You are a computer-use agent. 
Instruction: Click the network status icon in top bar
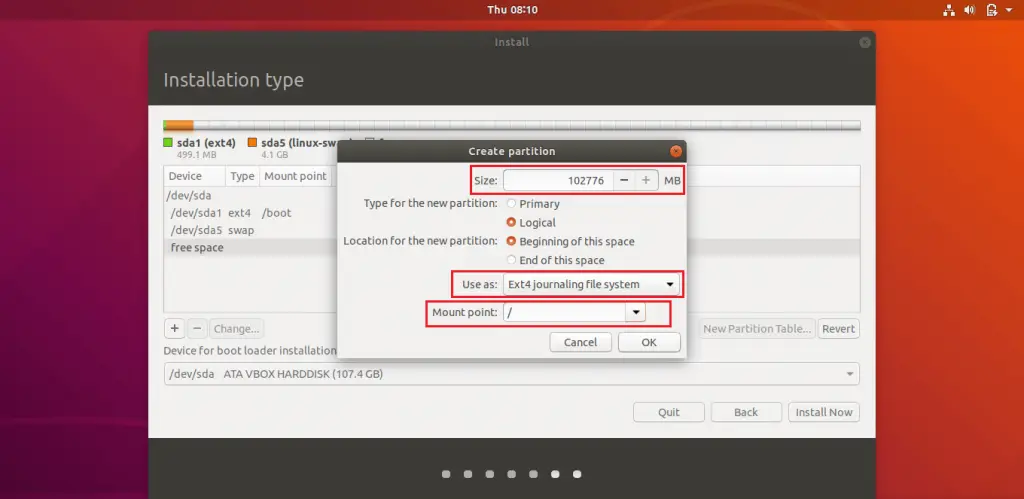948,10
